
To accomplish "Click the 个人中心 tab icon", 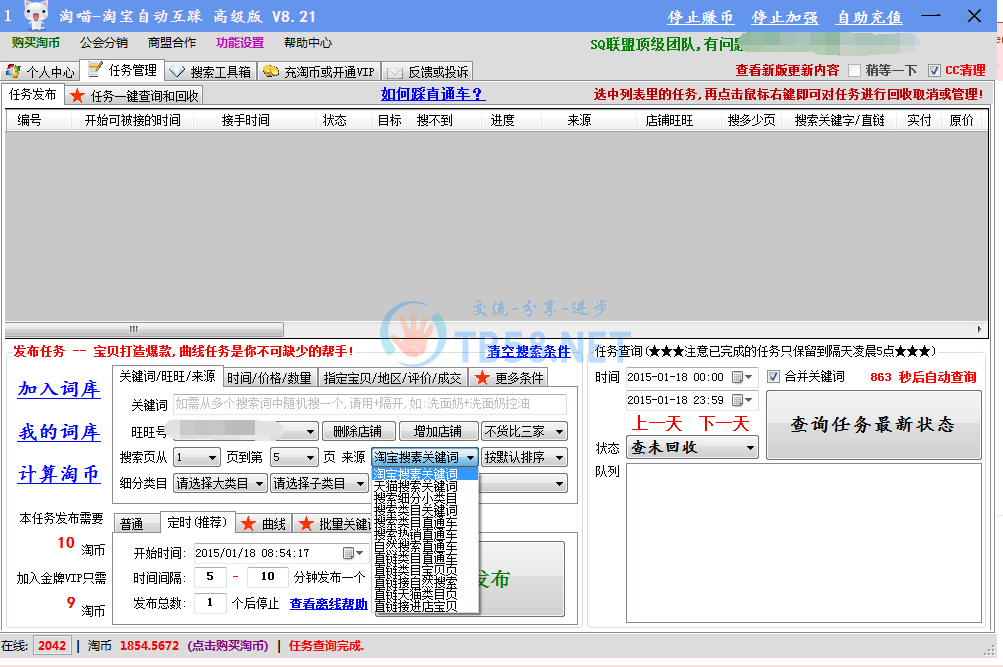I will (13, 71).
